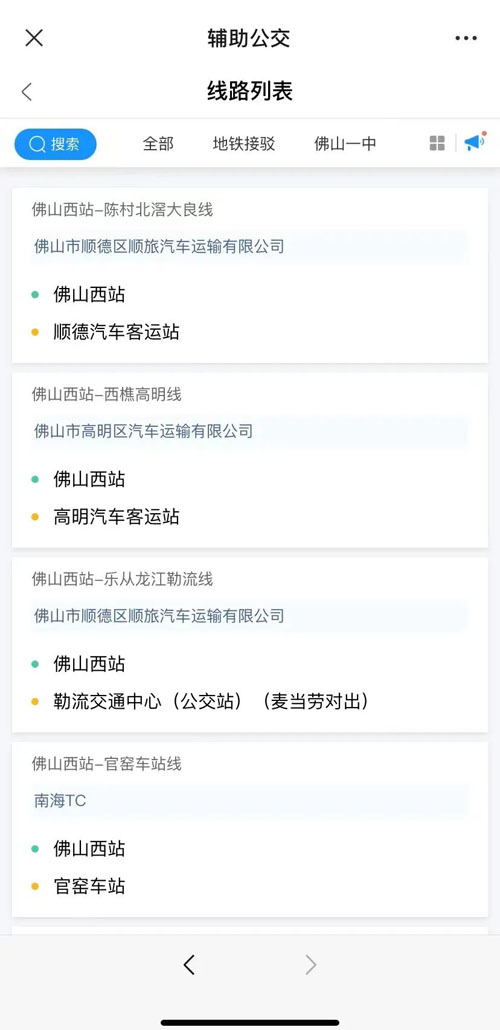Select the 全部 tab
Screen dimensions: 500x1030
pyautogui.click(x=158, y=144)
